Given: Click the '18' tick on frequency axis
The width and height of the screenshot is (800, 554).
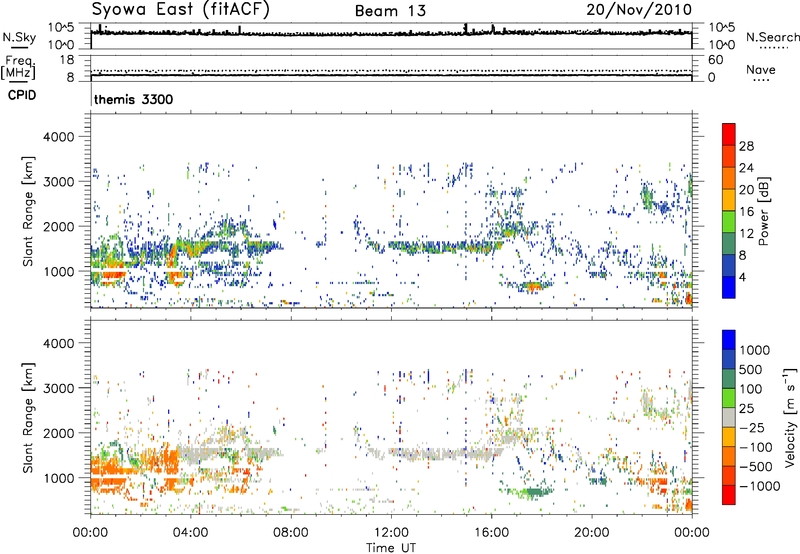Looking at the screenshot, I should pyautogui.click(x=67, y=60).
